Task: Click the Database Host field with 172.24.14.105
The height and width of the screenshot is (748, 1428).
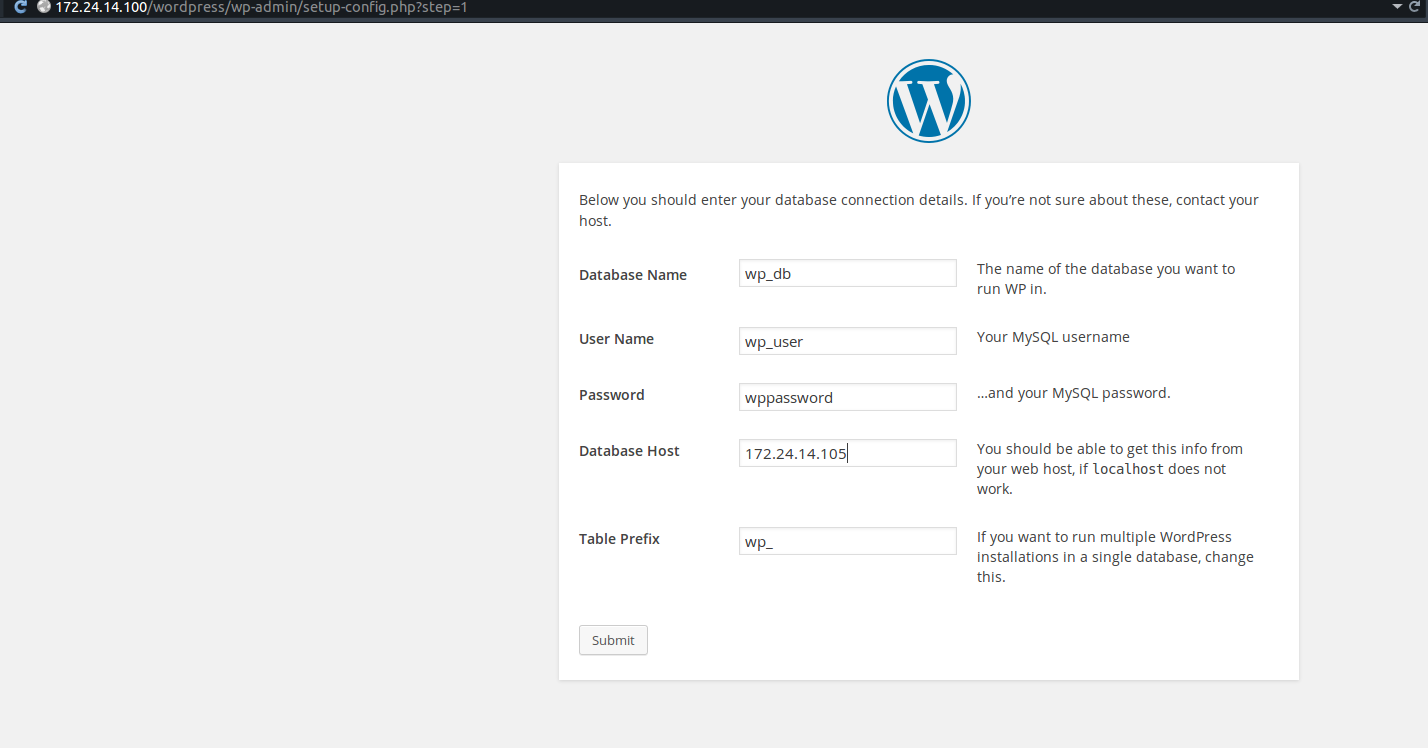Action: click(848, 453)
